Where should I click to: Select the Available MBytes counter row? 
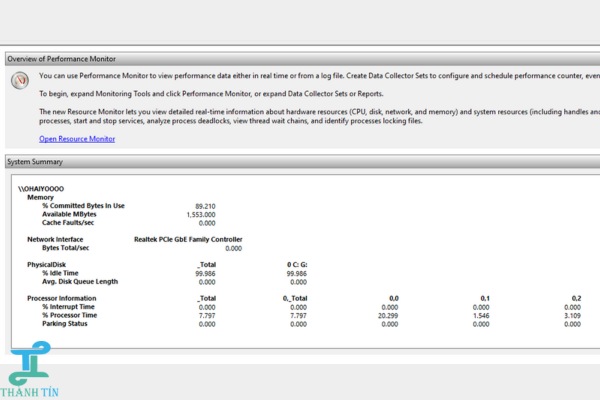[x=70, y=214]
